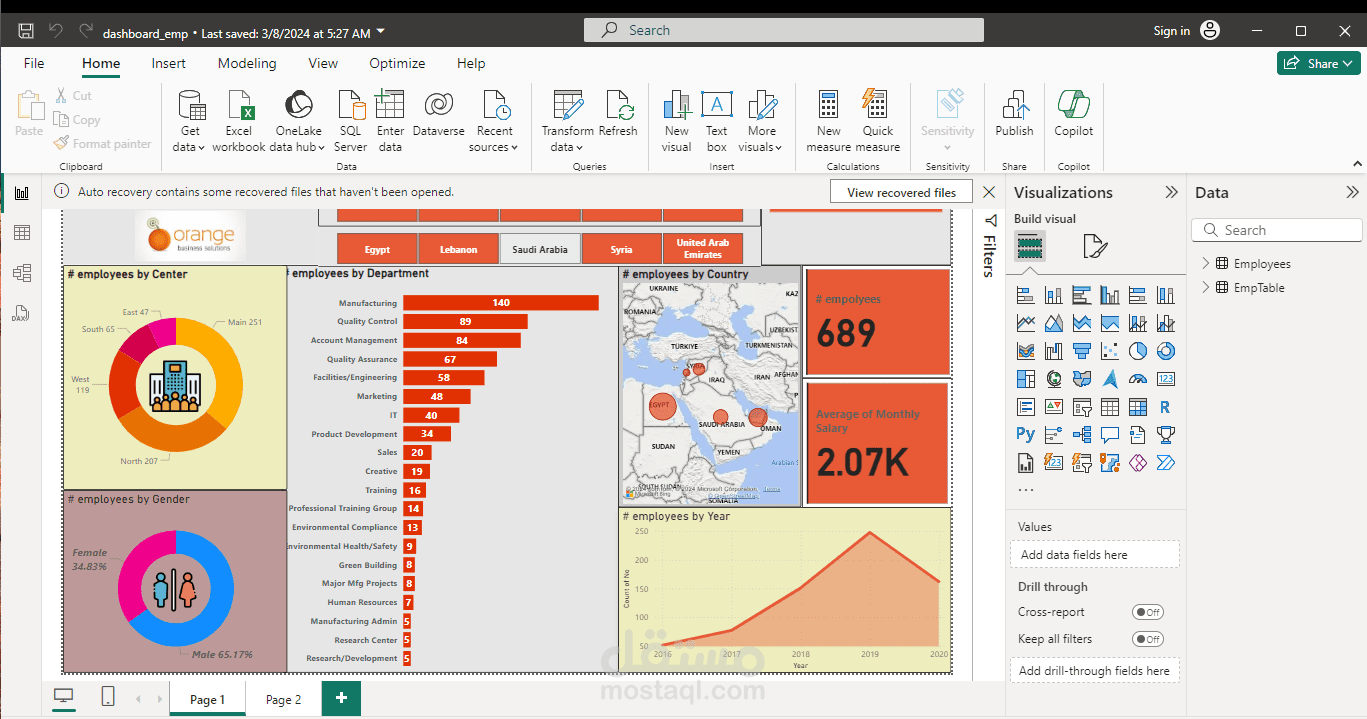Image resolution: width=1367 pixels, height=719 pixels.
Task: Select the Egypt slicer tile
Action: (x=377, y=249)
